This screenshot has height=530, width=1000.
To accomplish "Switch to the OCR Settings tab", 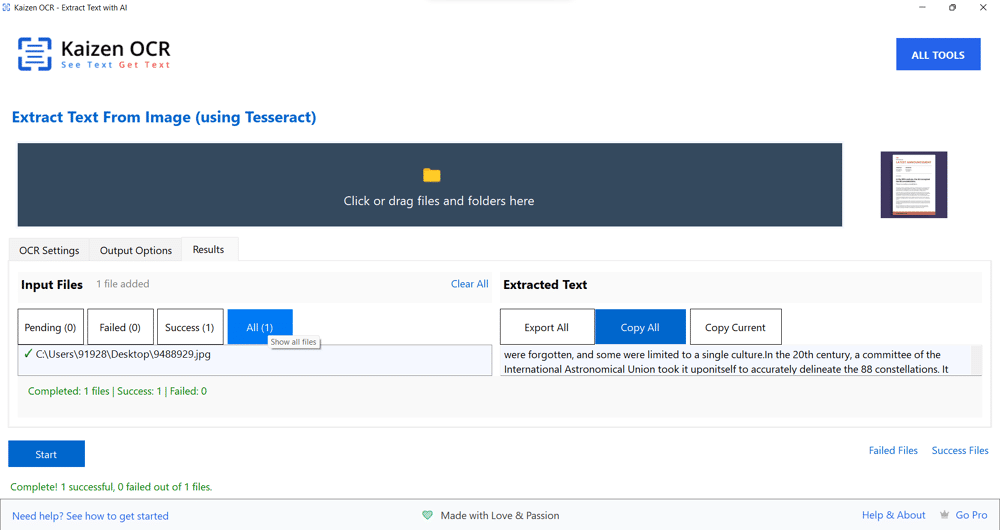I will [49, 250].
